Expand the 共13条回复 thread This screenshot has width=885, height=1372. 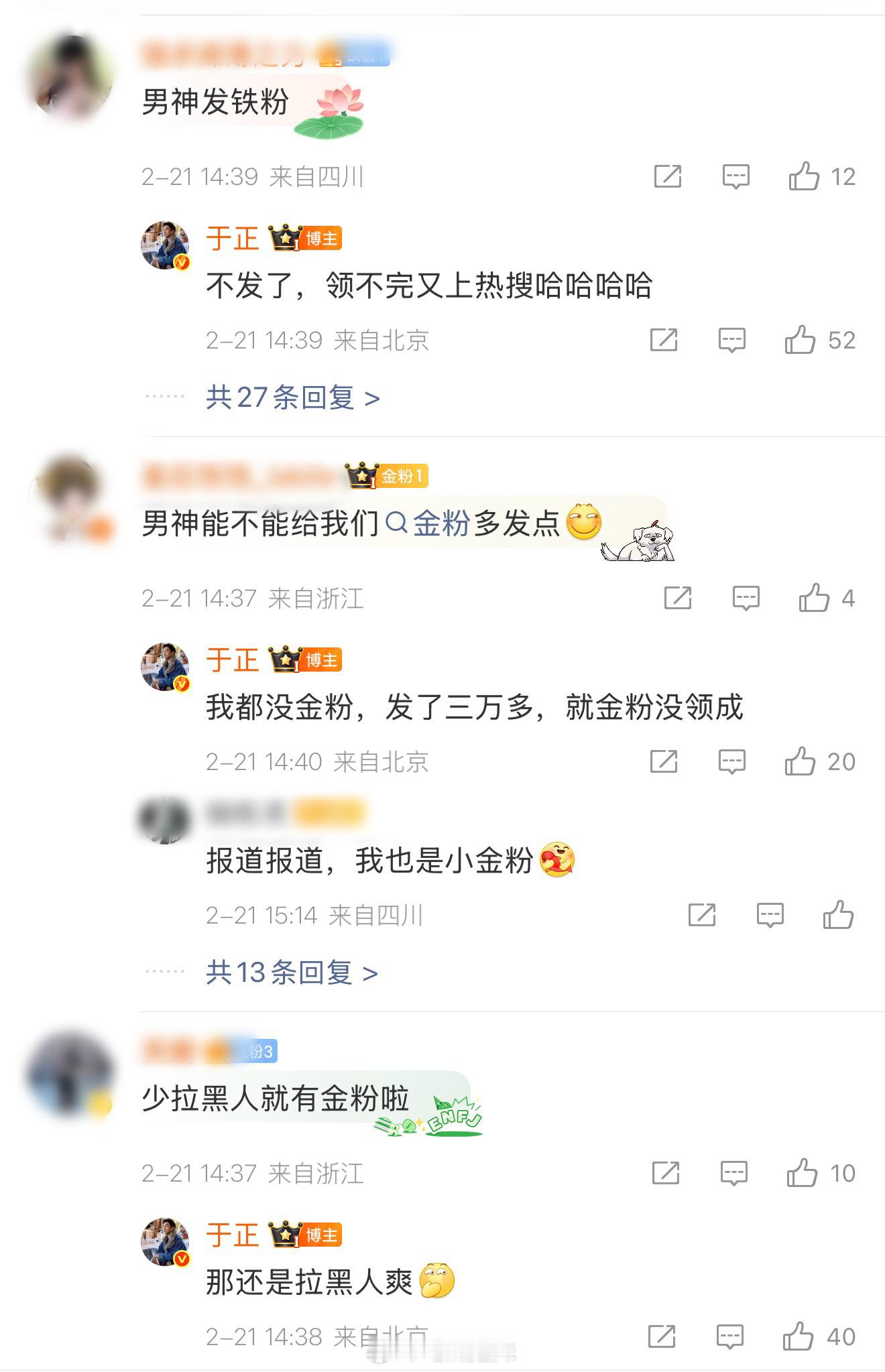tap(292, 972)
